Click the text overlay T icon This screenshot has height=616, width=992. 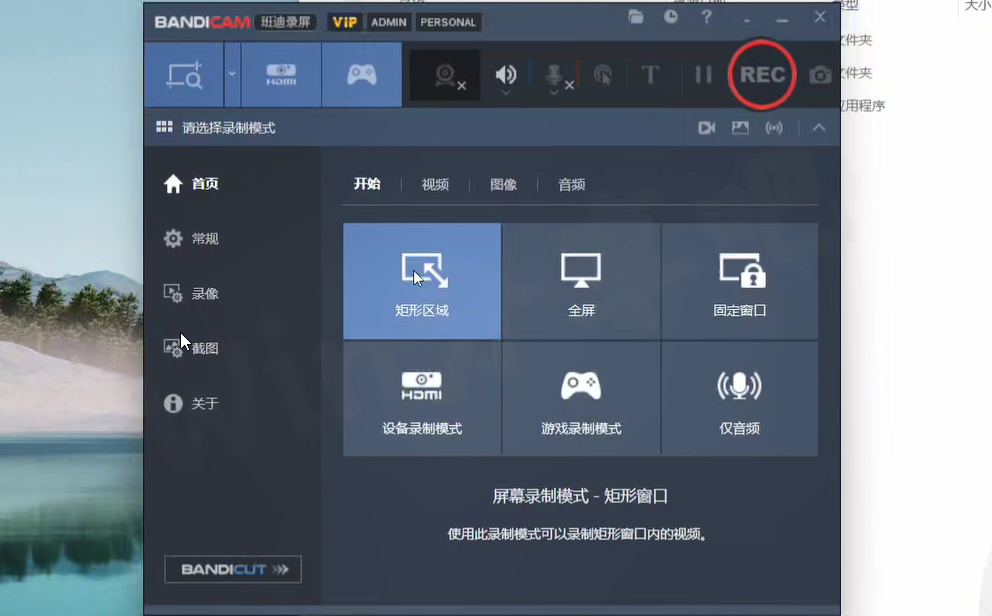(650, 75)
